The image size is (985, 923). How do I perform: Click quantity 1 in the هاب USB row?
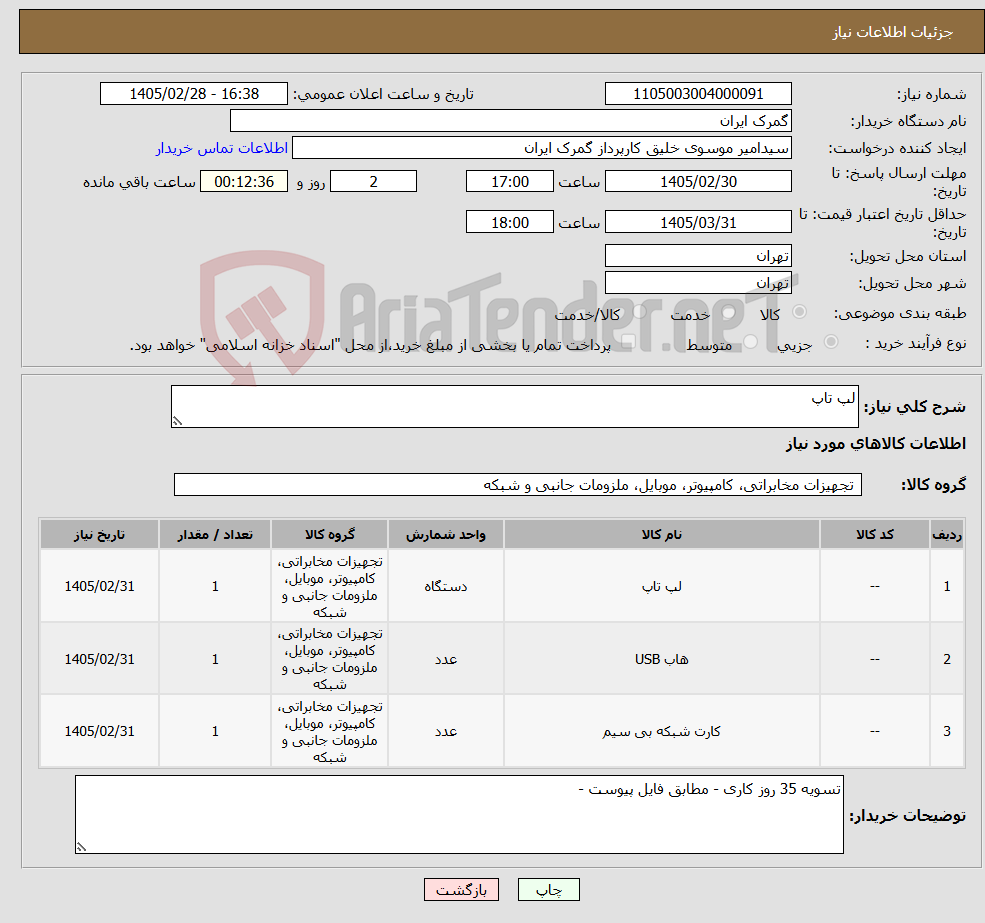(215, 659)
